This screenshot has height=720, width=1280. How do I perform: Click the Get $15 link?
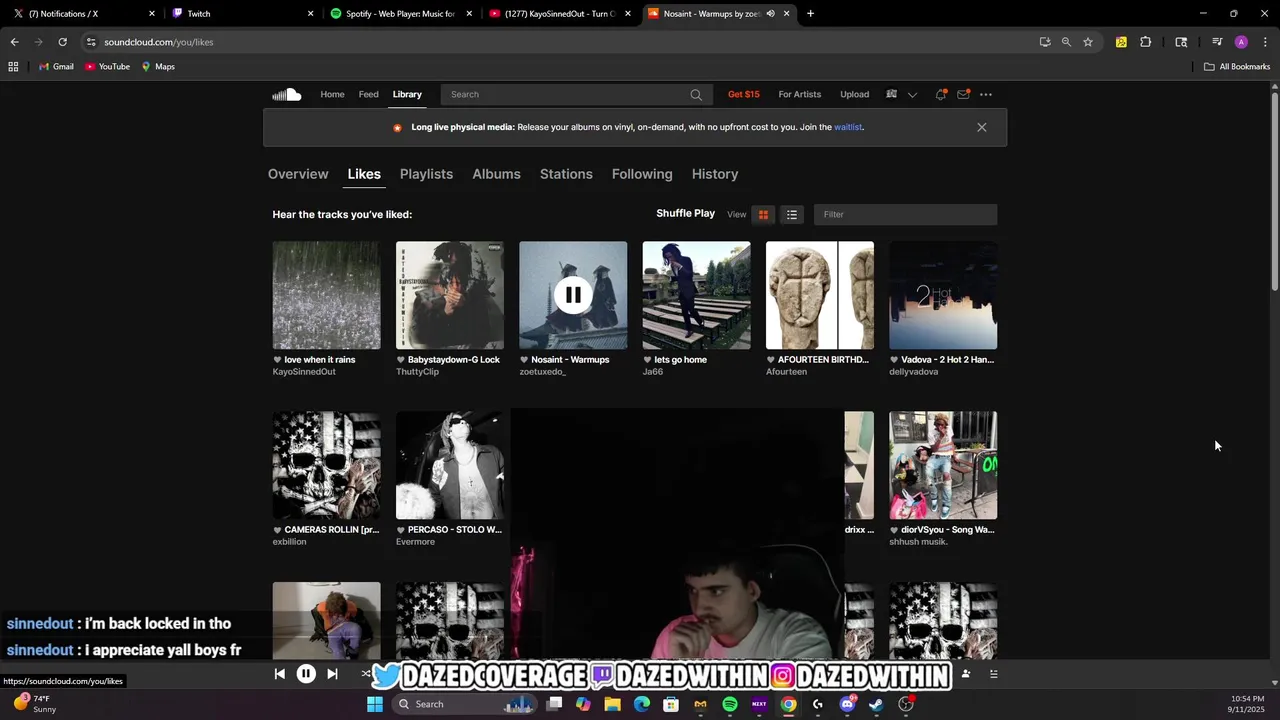click(x=744, y=94)
